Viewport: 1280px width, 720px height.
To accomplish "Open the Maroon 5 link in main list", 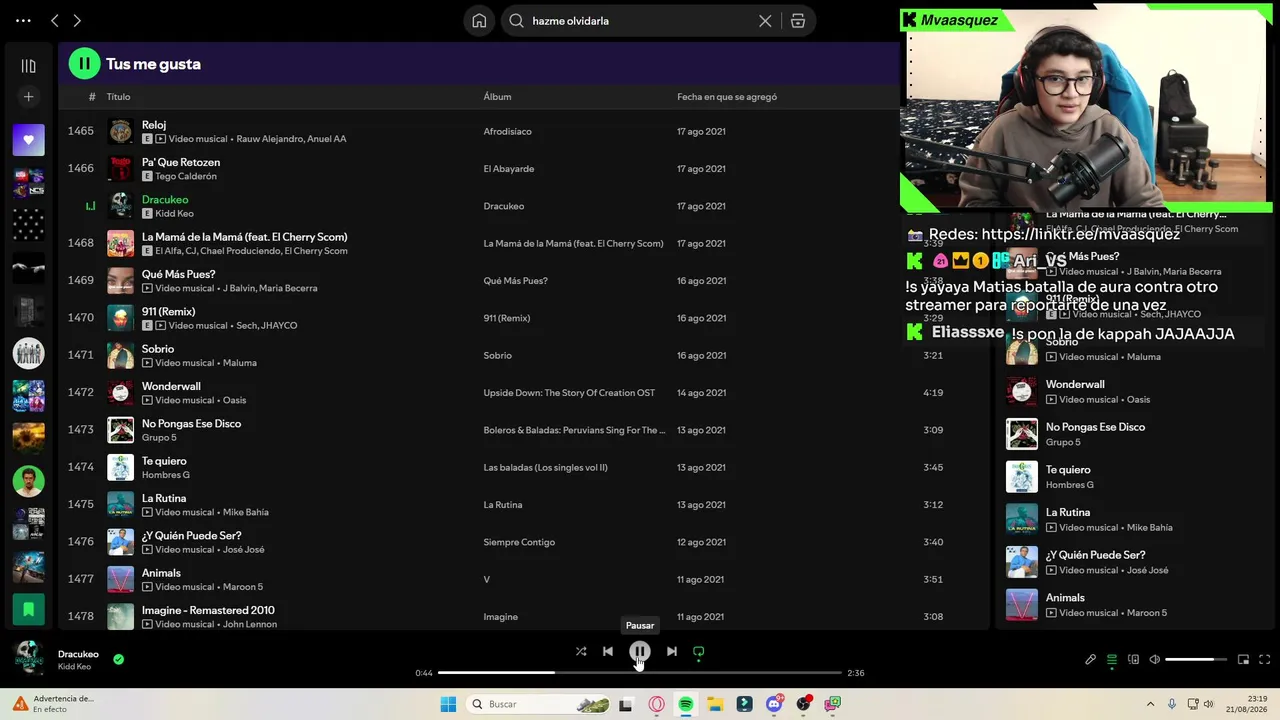I will (242, 587).
